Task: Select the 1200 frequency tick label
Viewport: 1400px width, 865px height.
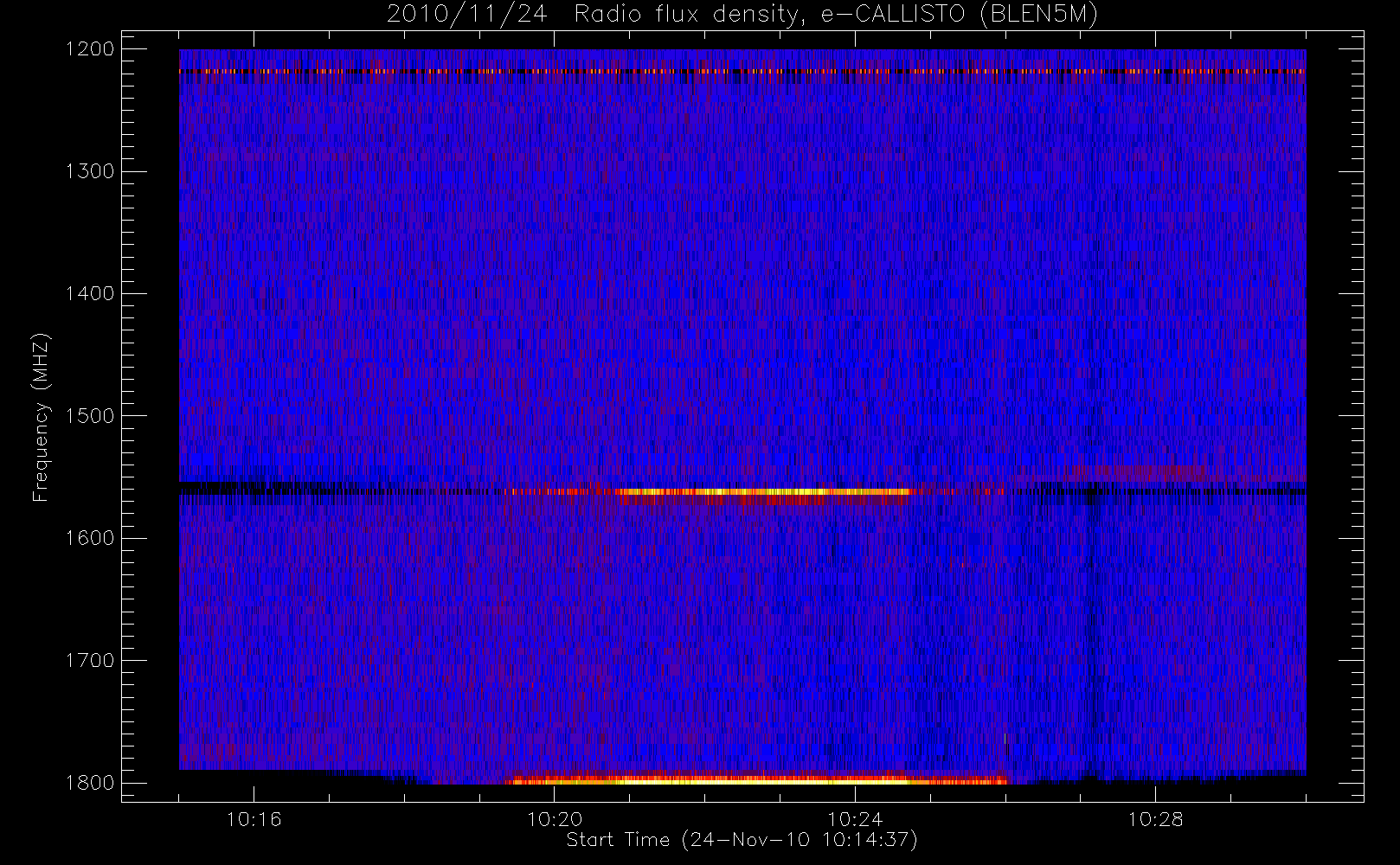Action: [x=90, y=49]
